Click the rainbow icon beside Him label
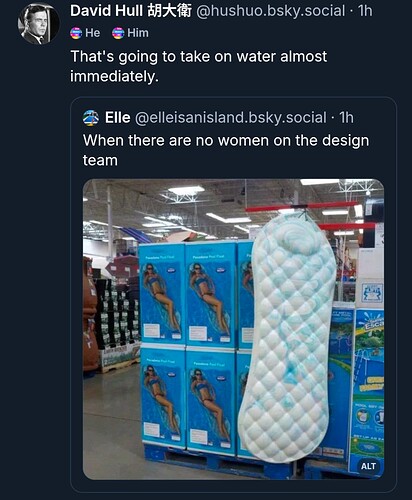This screenshot has height=500, width=412. coord(118,33)
